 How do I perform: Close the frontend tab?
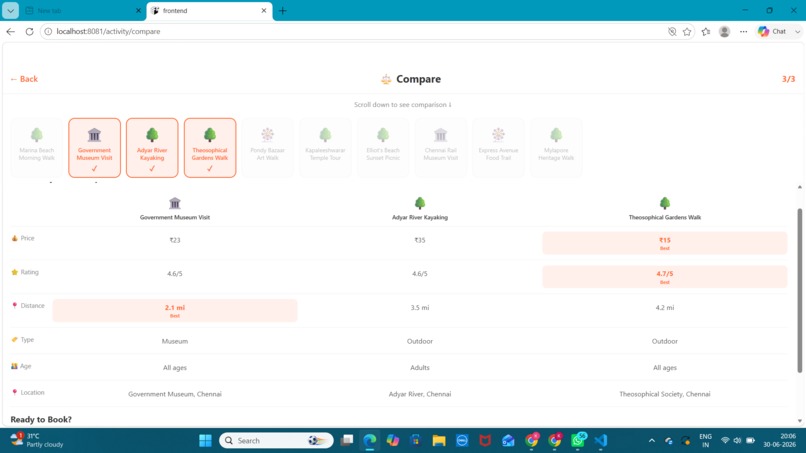(264, 10)
